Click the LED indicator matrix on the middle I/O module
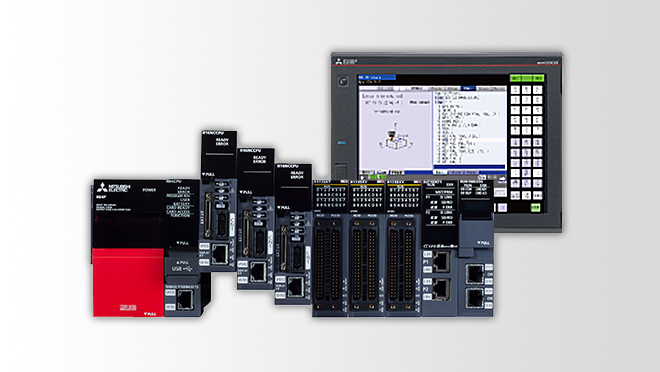This screenshot has height=372, width=660. (x=367, y=196)
